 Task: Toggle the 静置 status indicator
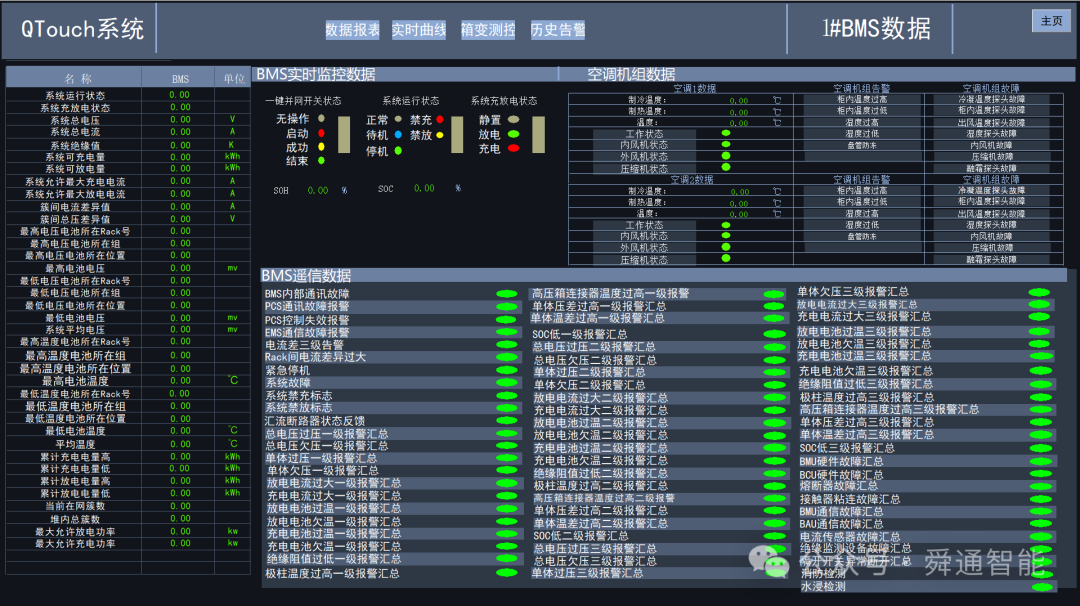[x=512, y=121]
